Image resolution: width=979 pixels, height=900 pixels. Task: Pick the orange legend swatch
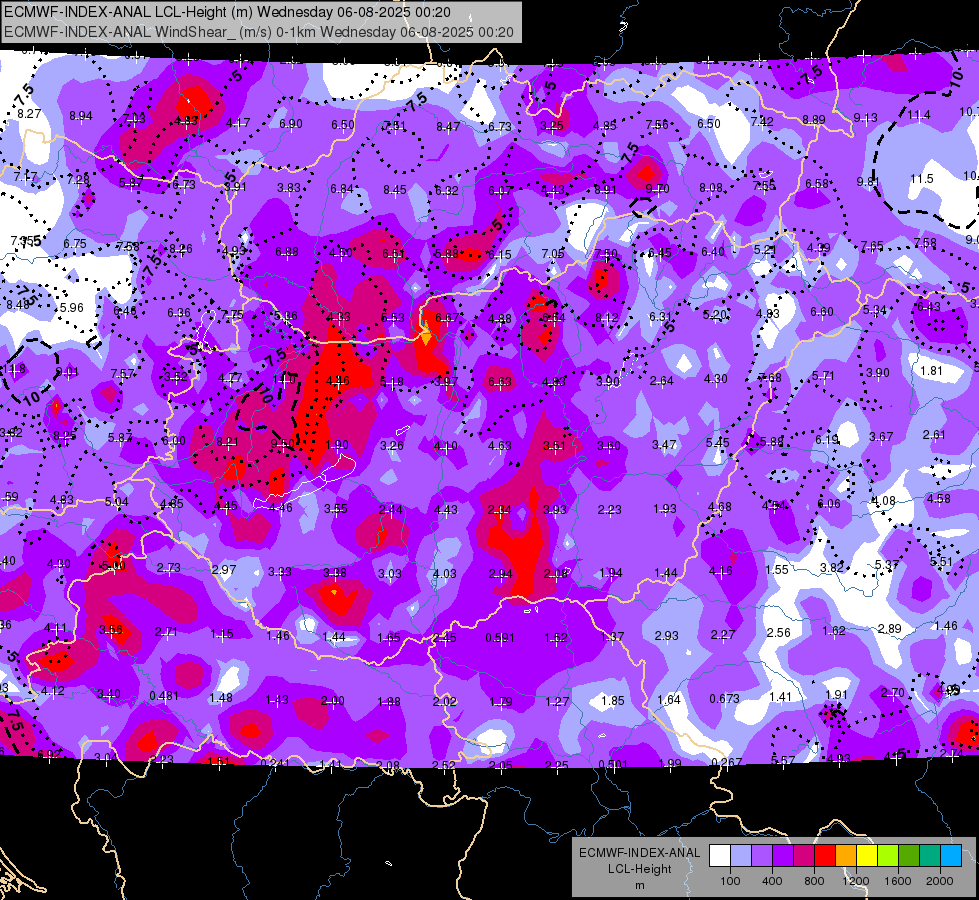(x=846, y=856)
